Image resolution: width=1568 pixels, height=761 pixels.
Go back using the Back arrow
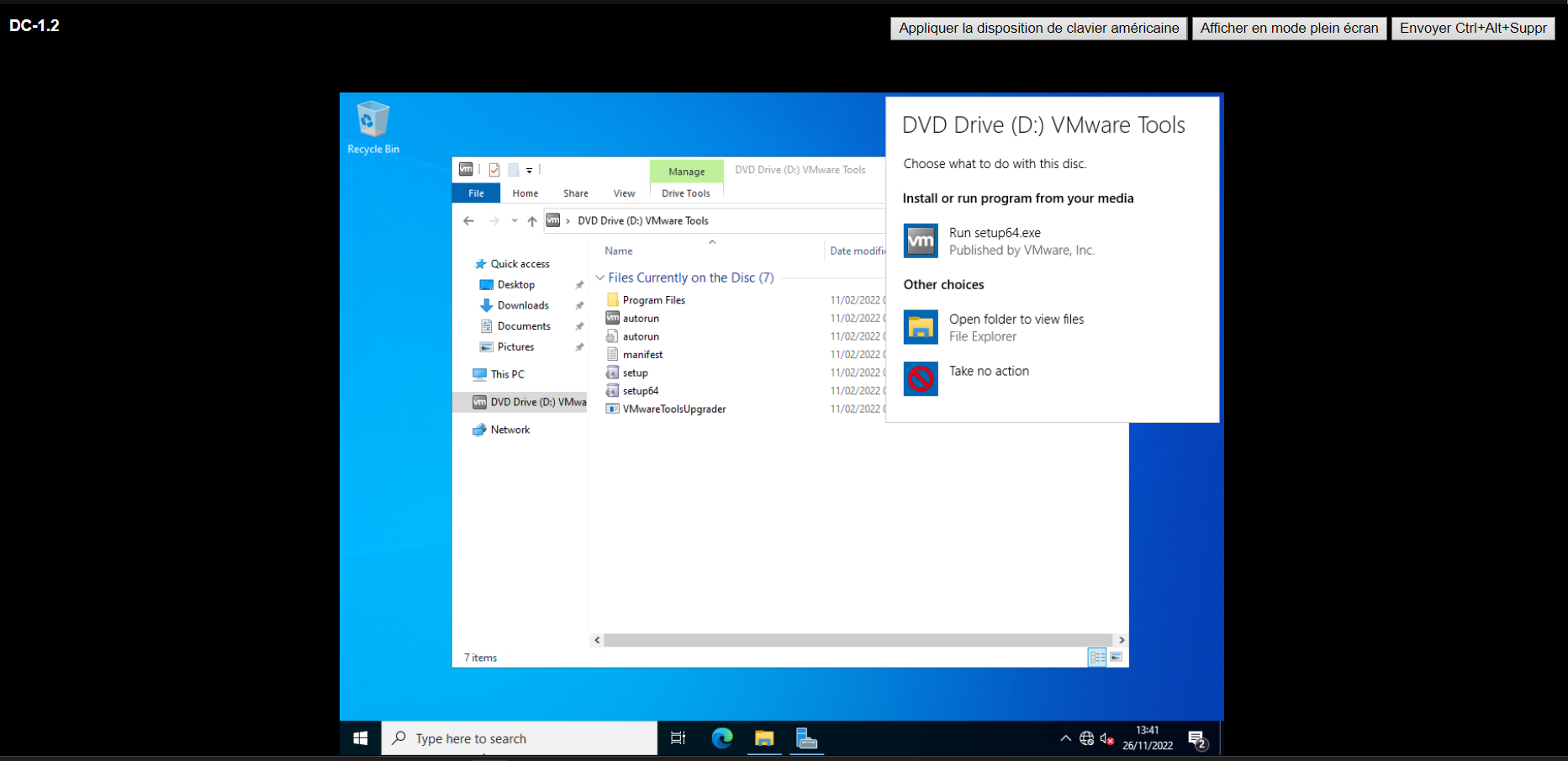click(468, 221)
